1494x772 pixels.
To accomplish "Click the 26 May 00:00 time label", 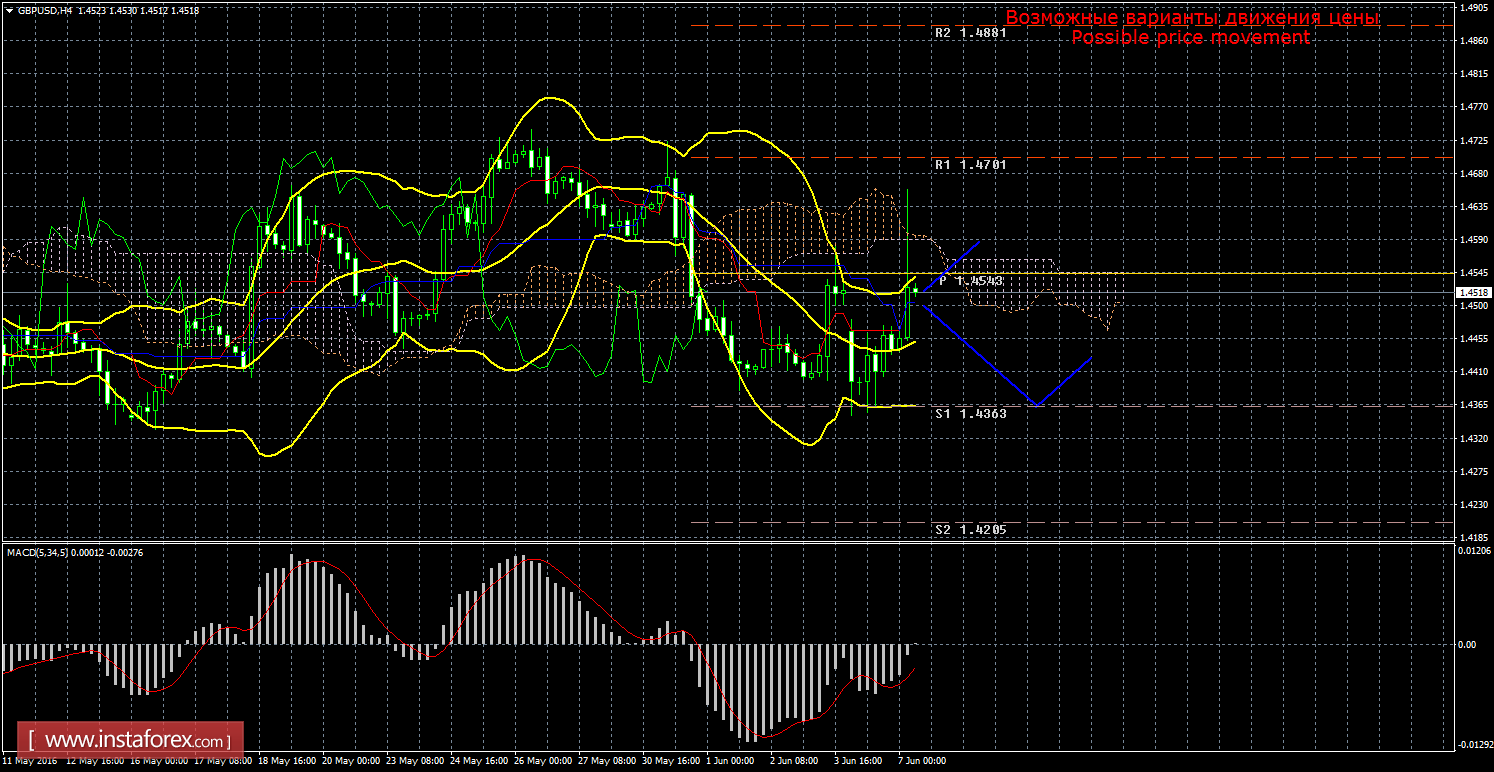I will click(x=543, y=761).
